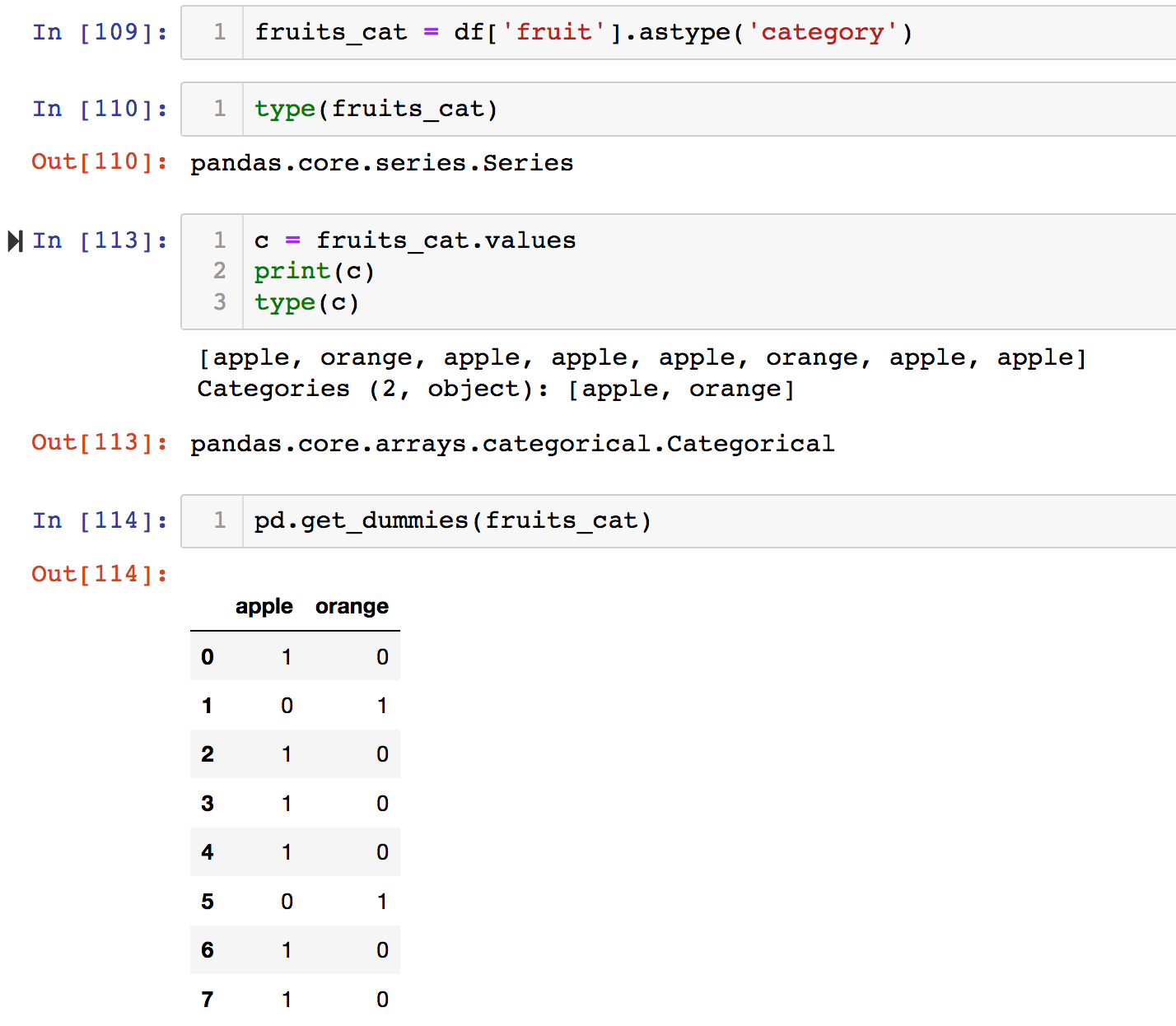Click row index 6 in the table
The width and height of the screenshot is (1176, 1026).
point(208,950)
